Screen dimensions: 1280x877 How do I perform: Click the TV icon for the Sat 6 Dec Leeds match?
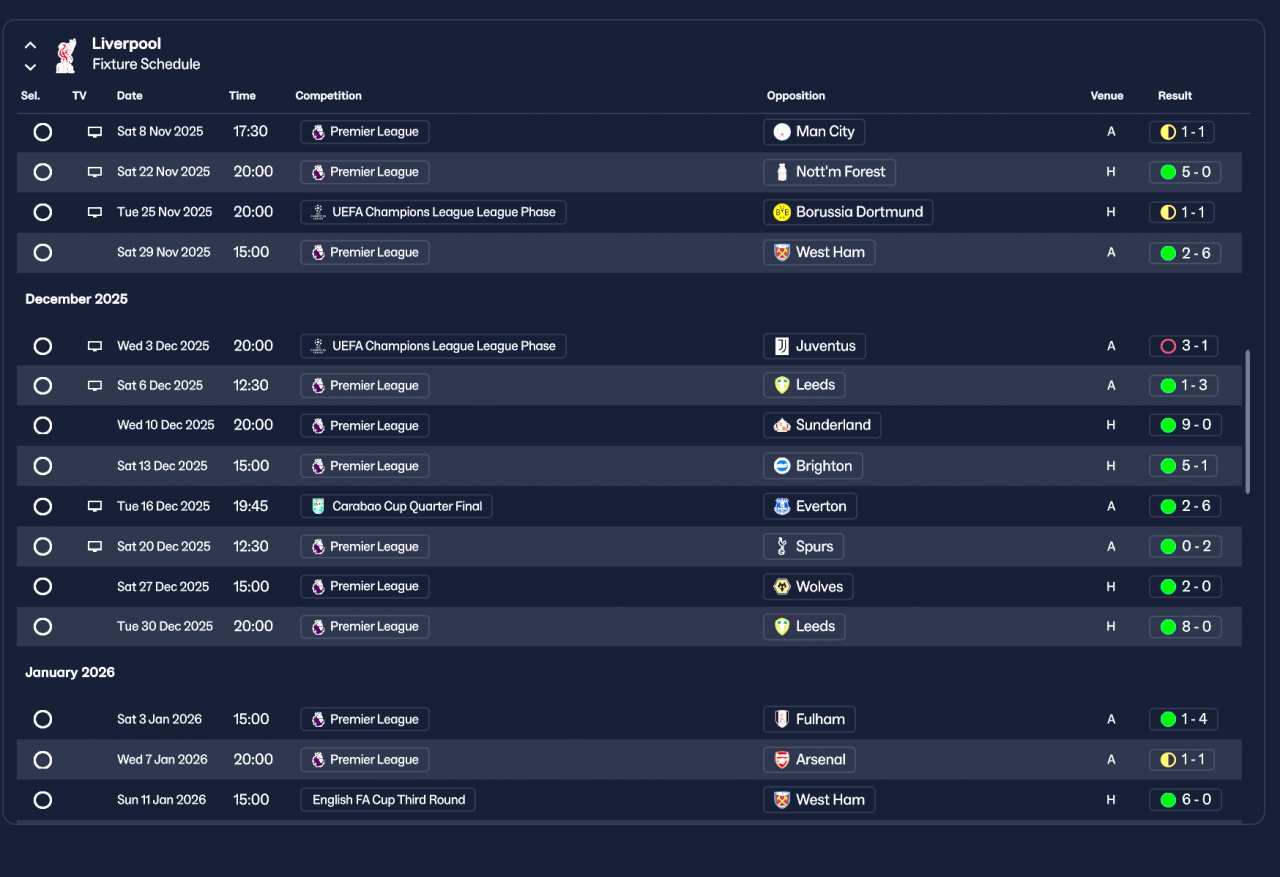click(x=95, y=386)
